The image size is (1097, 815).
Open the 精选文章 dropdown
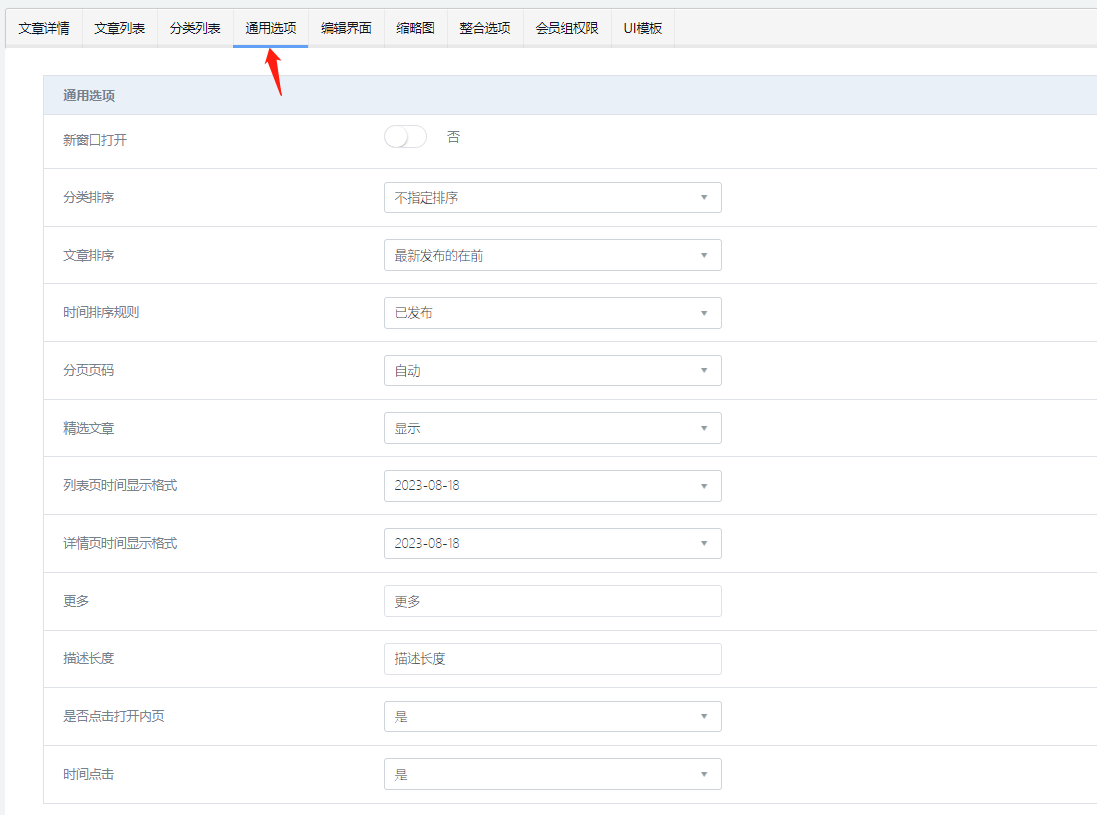[552, 428]
